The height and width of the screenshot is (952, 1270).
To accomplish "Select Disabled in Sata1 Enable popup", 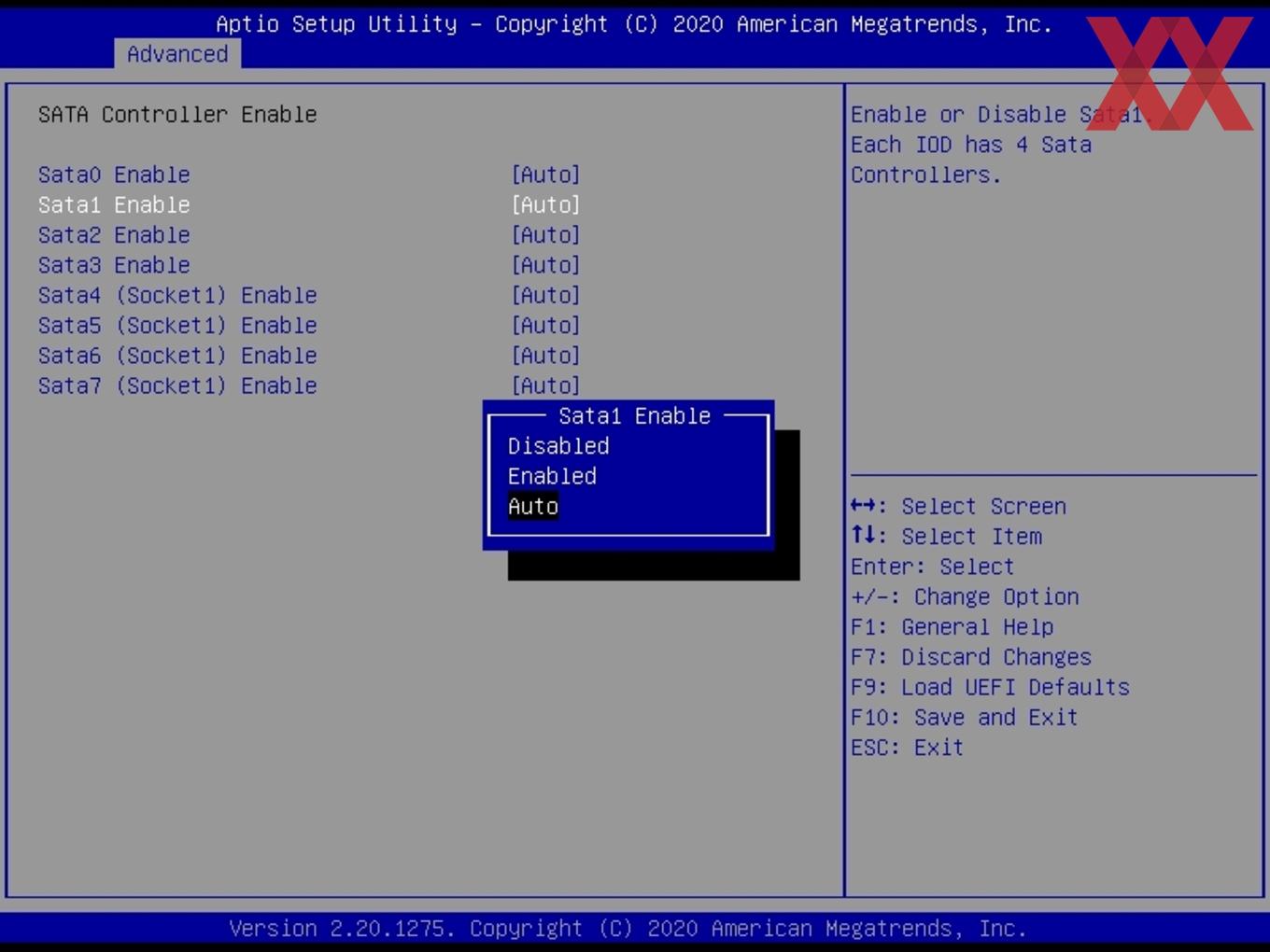I will point(558,446).
